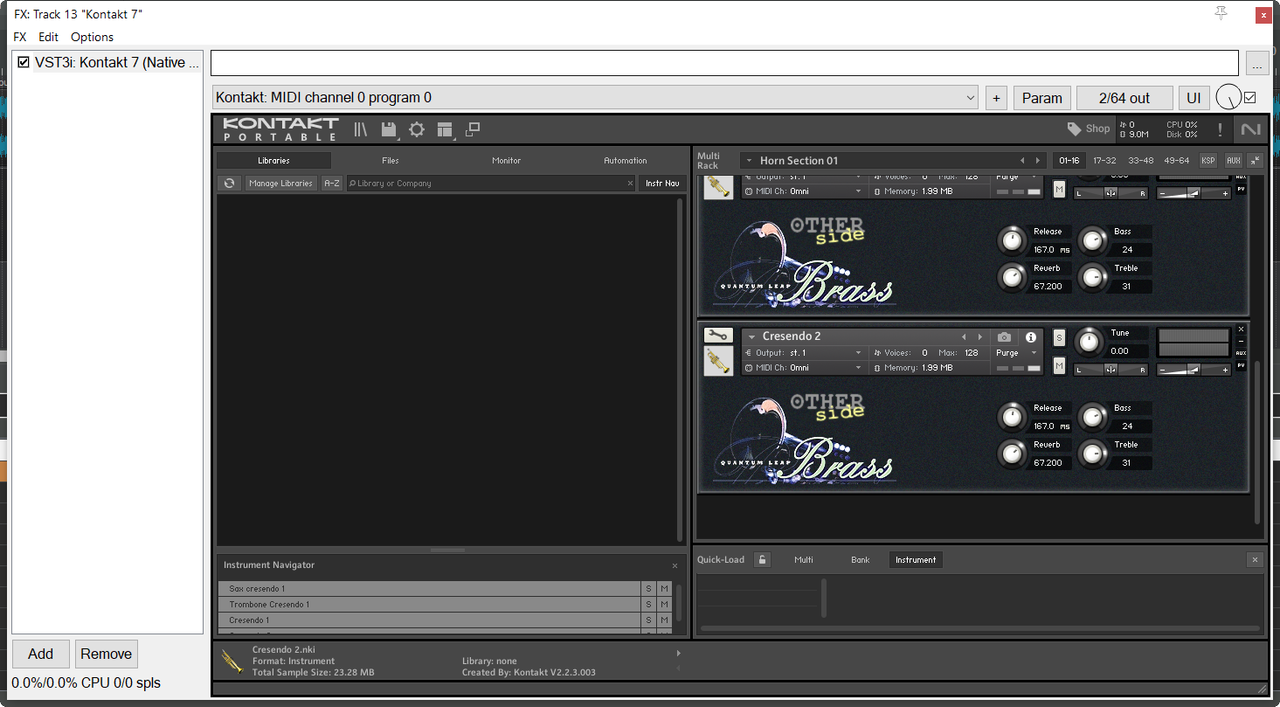Viewport: 1280px width, 707px height.
Task: Click the 2/64 out routing button
Action: [x=1125, y=98]
